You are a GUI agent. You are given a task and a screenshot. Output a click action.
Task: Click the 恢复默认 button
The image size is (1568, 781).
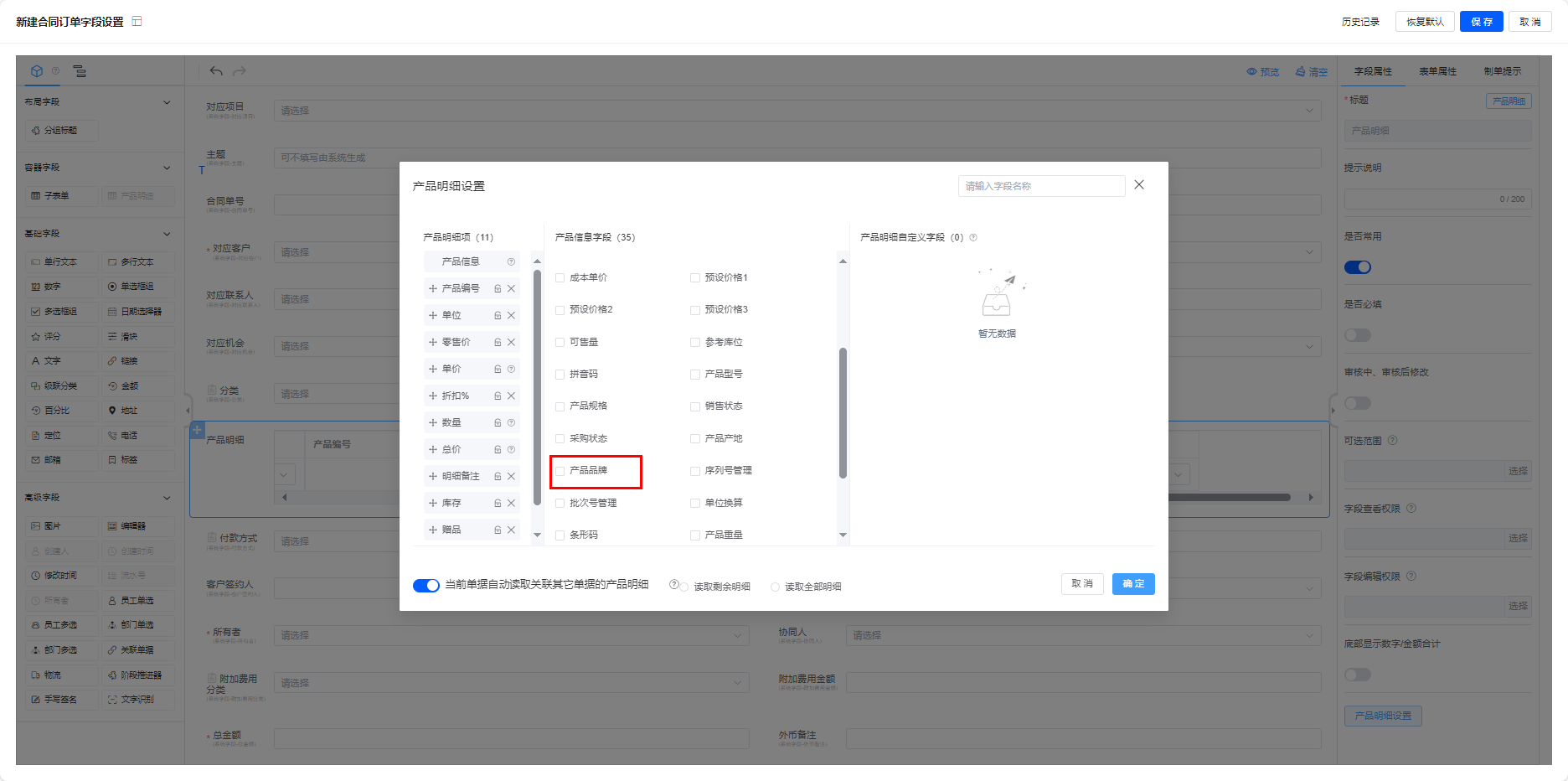click(1425, 22)
